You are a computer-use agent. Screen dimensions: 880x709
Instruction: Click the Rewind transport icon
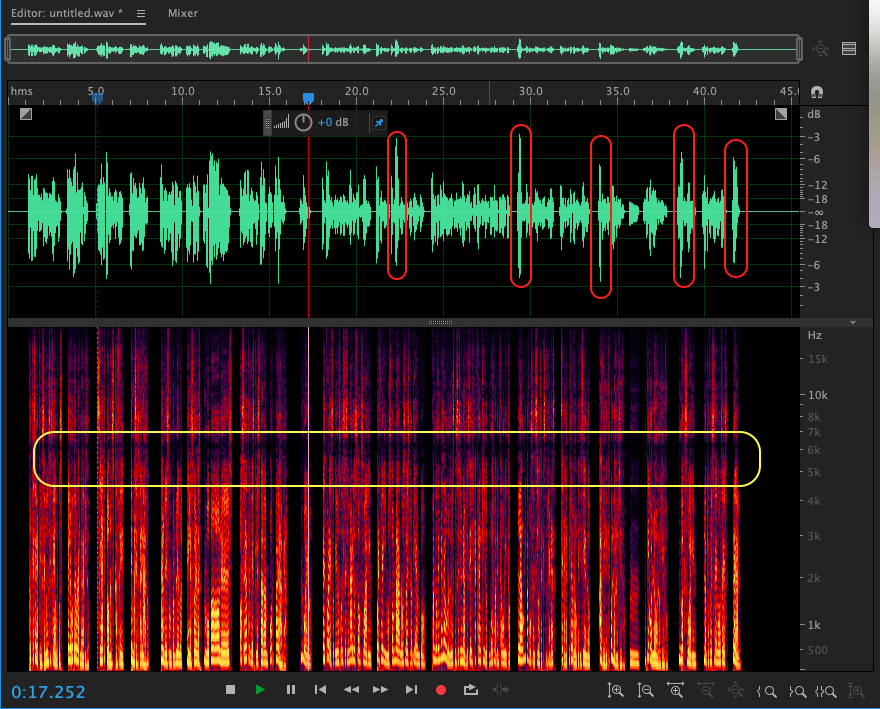click(351, 690)
